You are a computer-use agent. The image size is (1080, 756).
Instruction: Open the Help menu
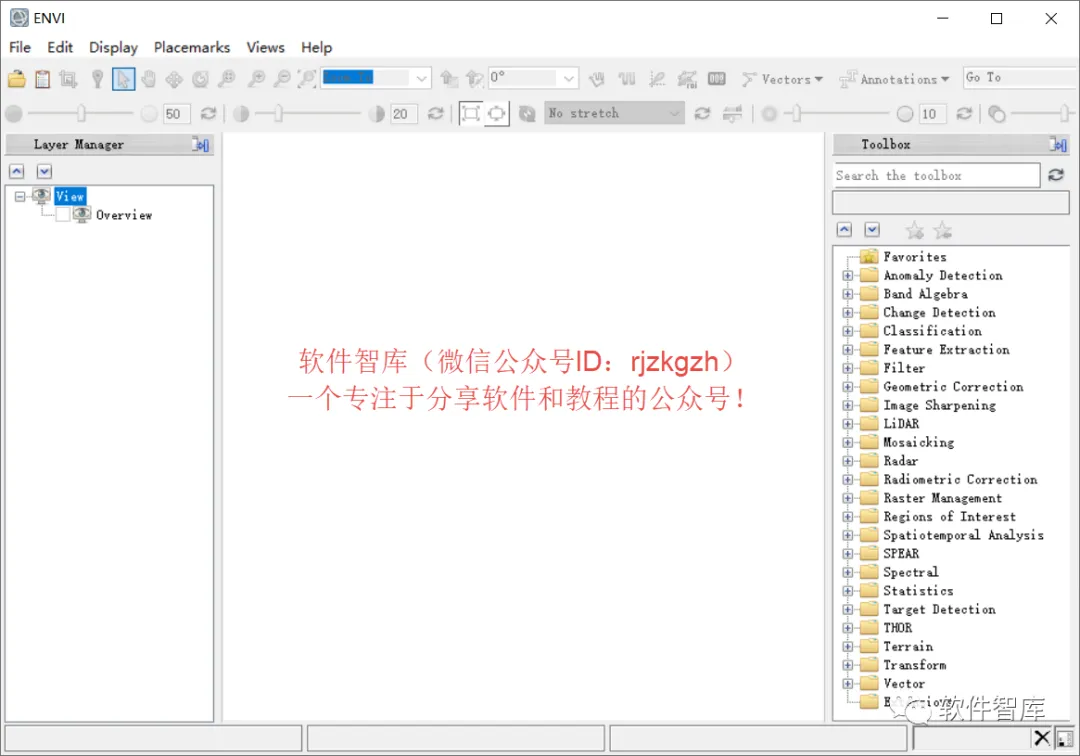point(316,47)
